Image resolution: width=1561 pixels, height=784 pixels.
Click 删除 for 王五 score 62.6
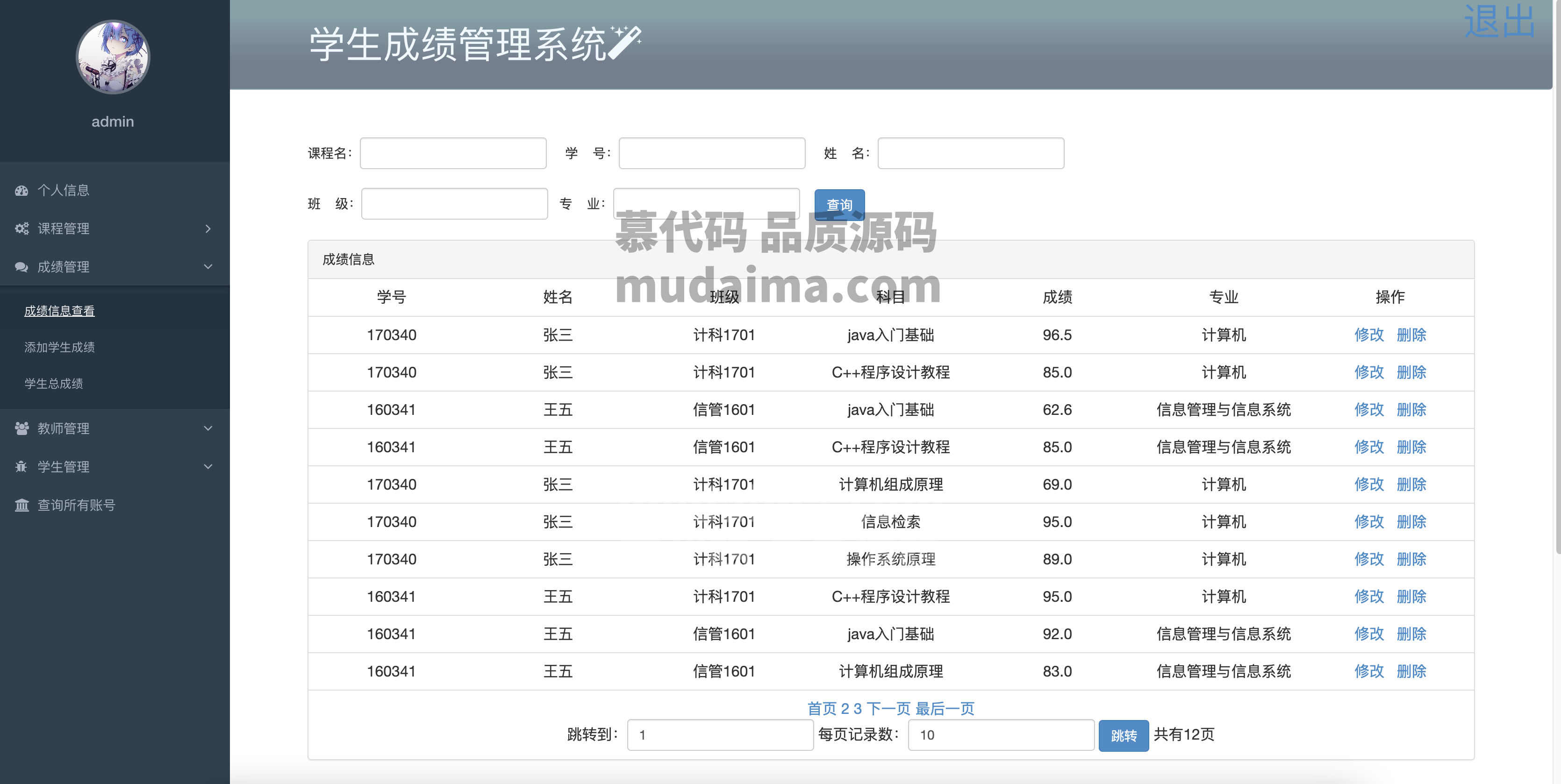pos(1411,410)
